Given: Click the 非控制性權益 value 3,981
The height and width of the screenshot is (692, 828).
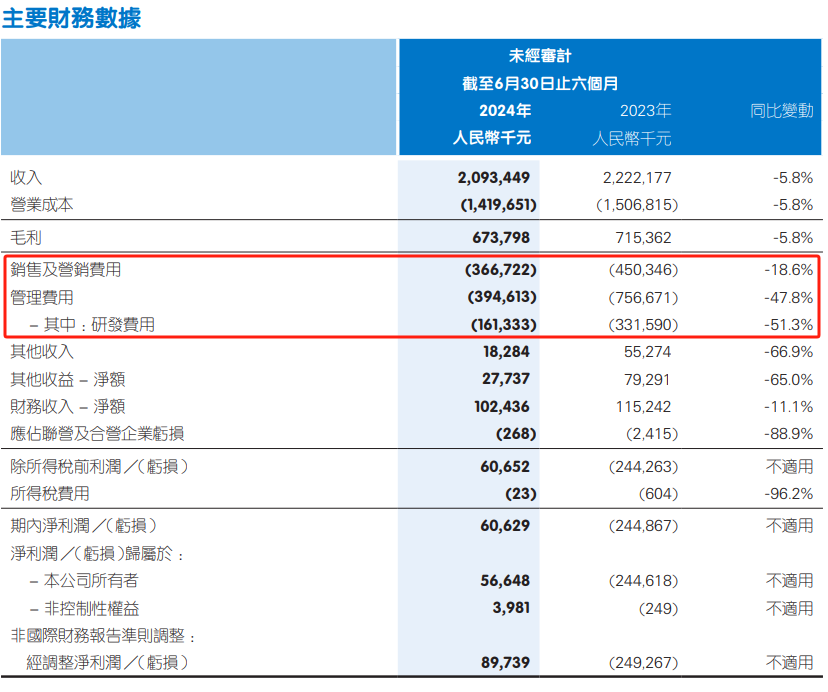Looking at the screenshot, I should coord(510,607).
